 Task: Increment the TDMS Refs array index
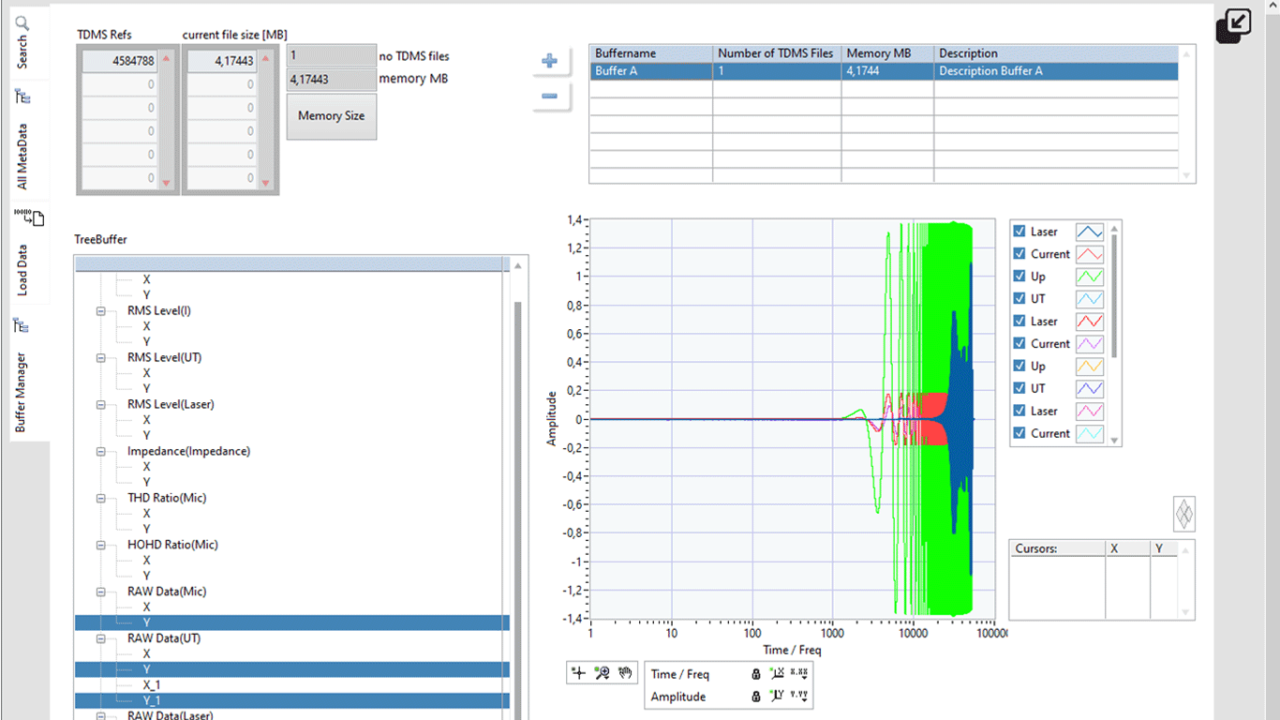click(167, 57)
